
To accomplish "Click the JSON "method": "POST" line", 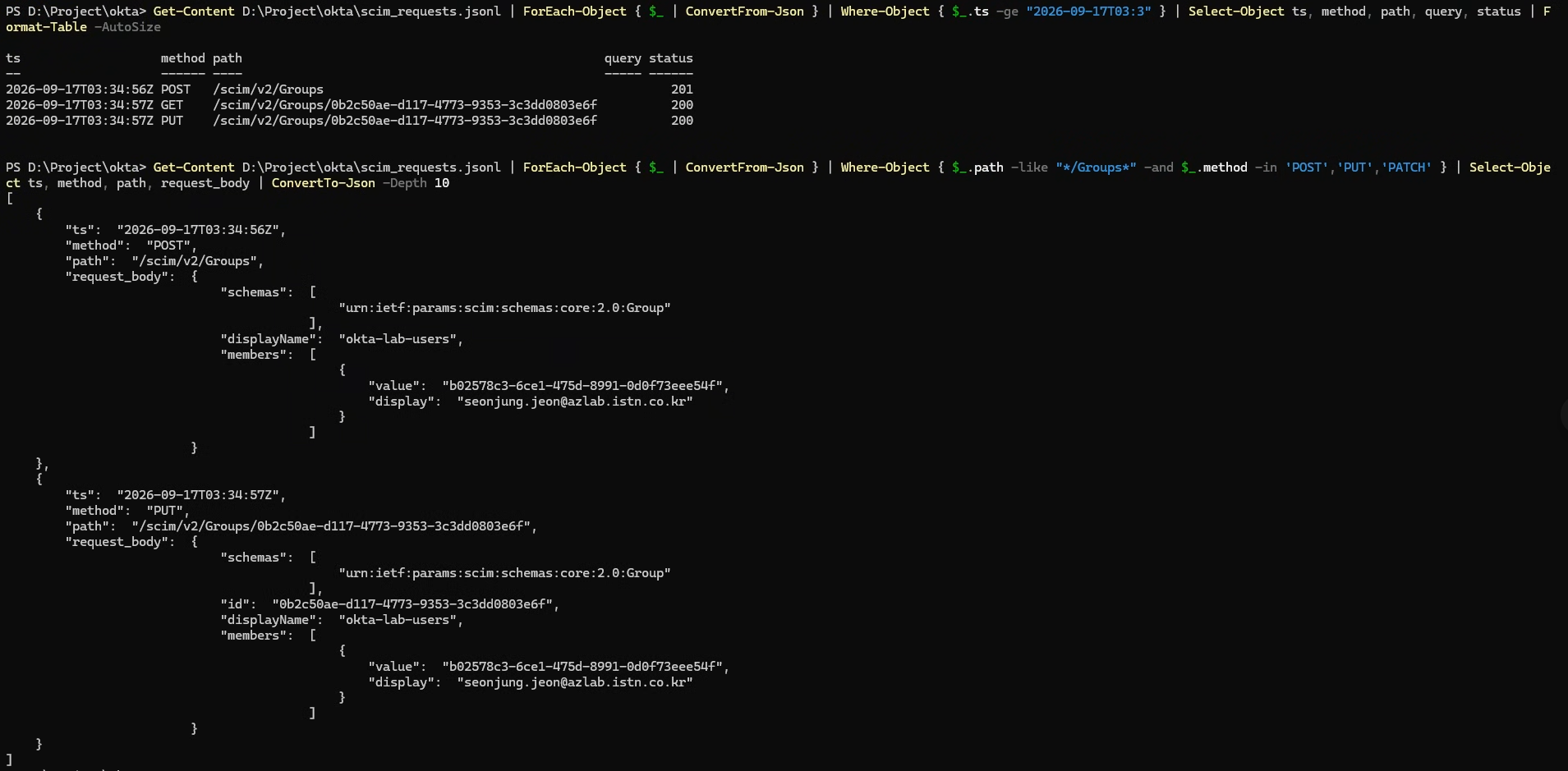I will (131, 246).
